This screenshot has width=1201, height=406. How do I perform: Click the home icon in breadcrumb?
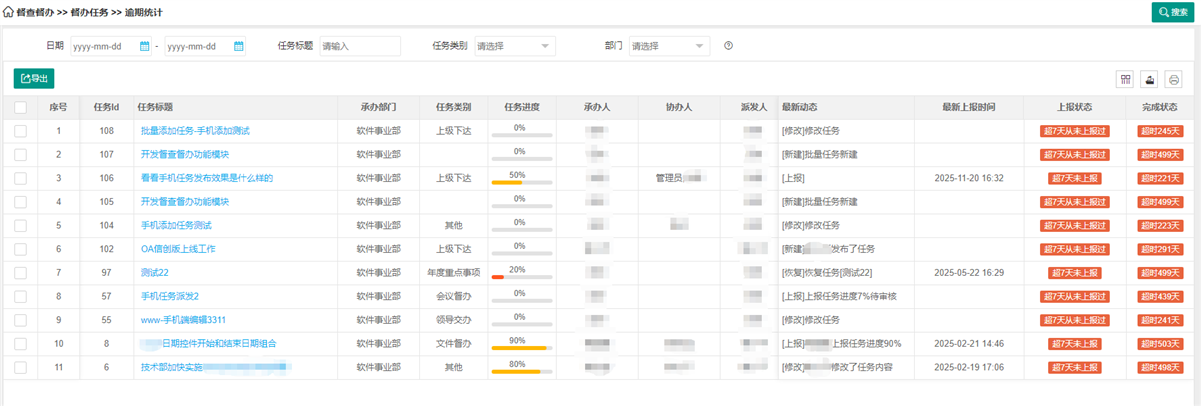pos(9,11)
